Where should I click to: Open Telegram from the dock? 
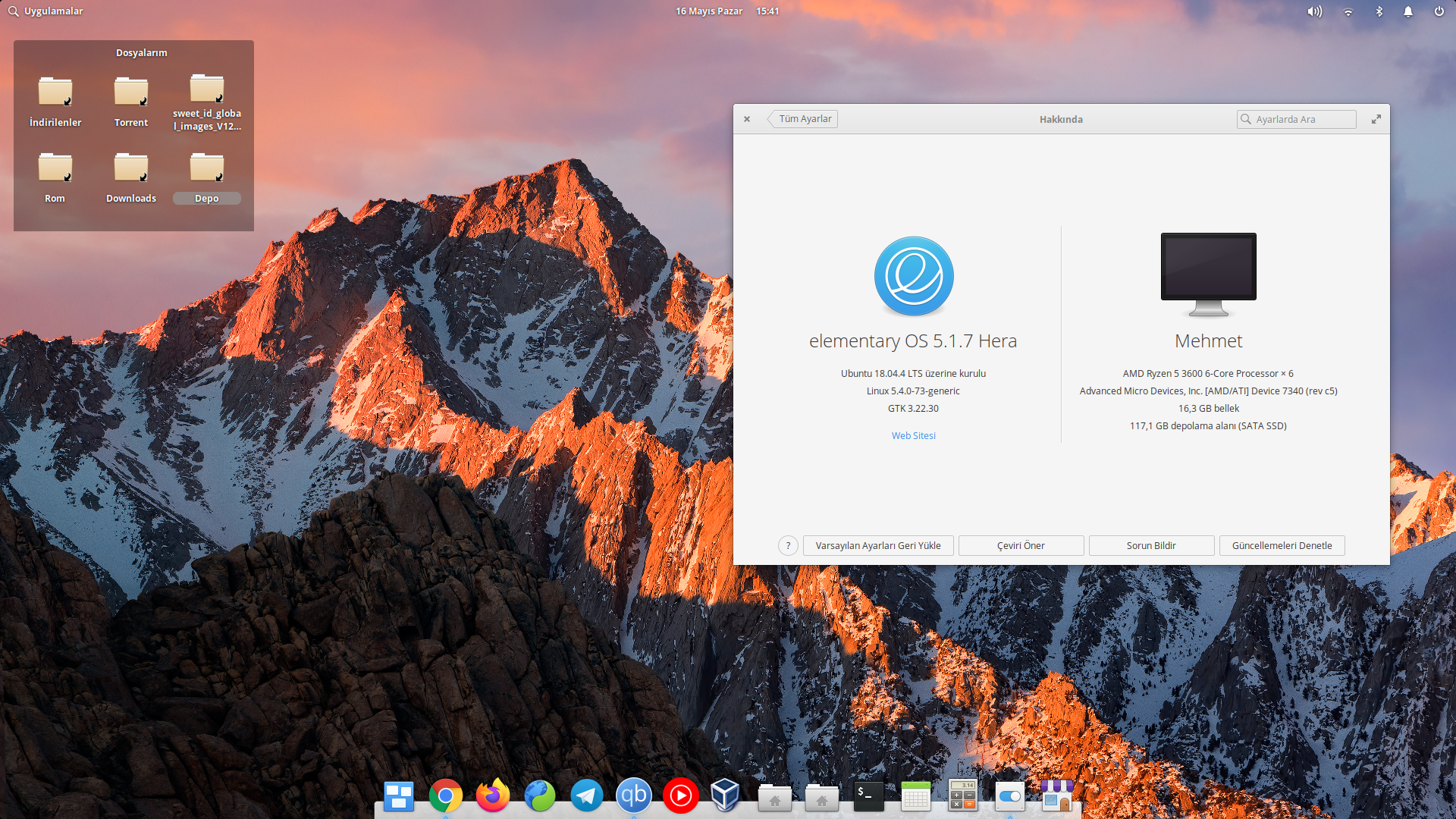point(587,796)
